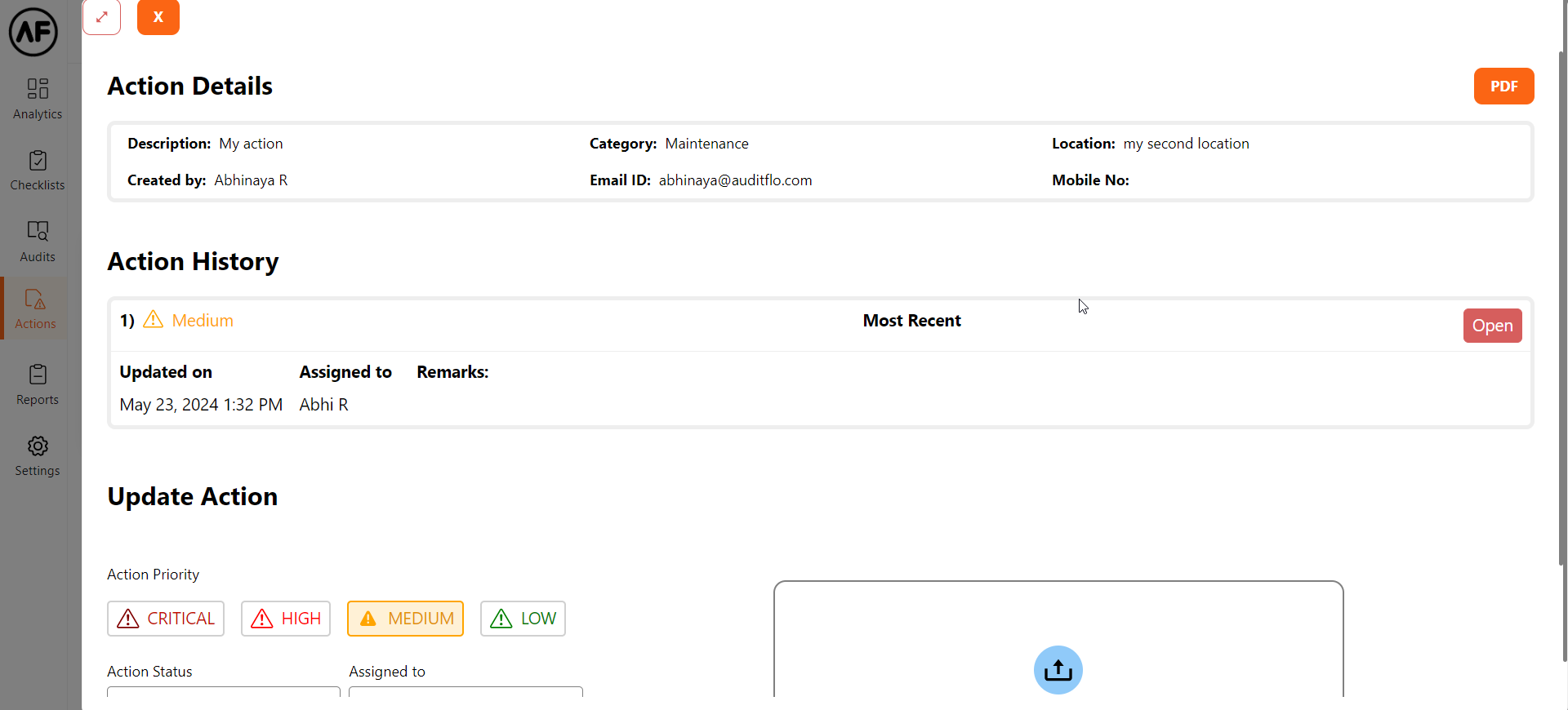Click the 'Action History' heading

194,261
